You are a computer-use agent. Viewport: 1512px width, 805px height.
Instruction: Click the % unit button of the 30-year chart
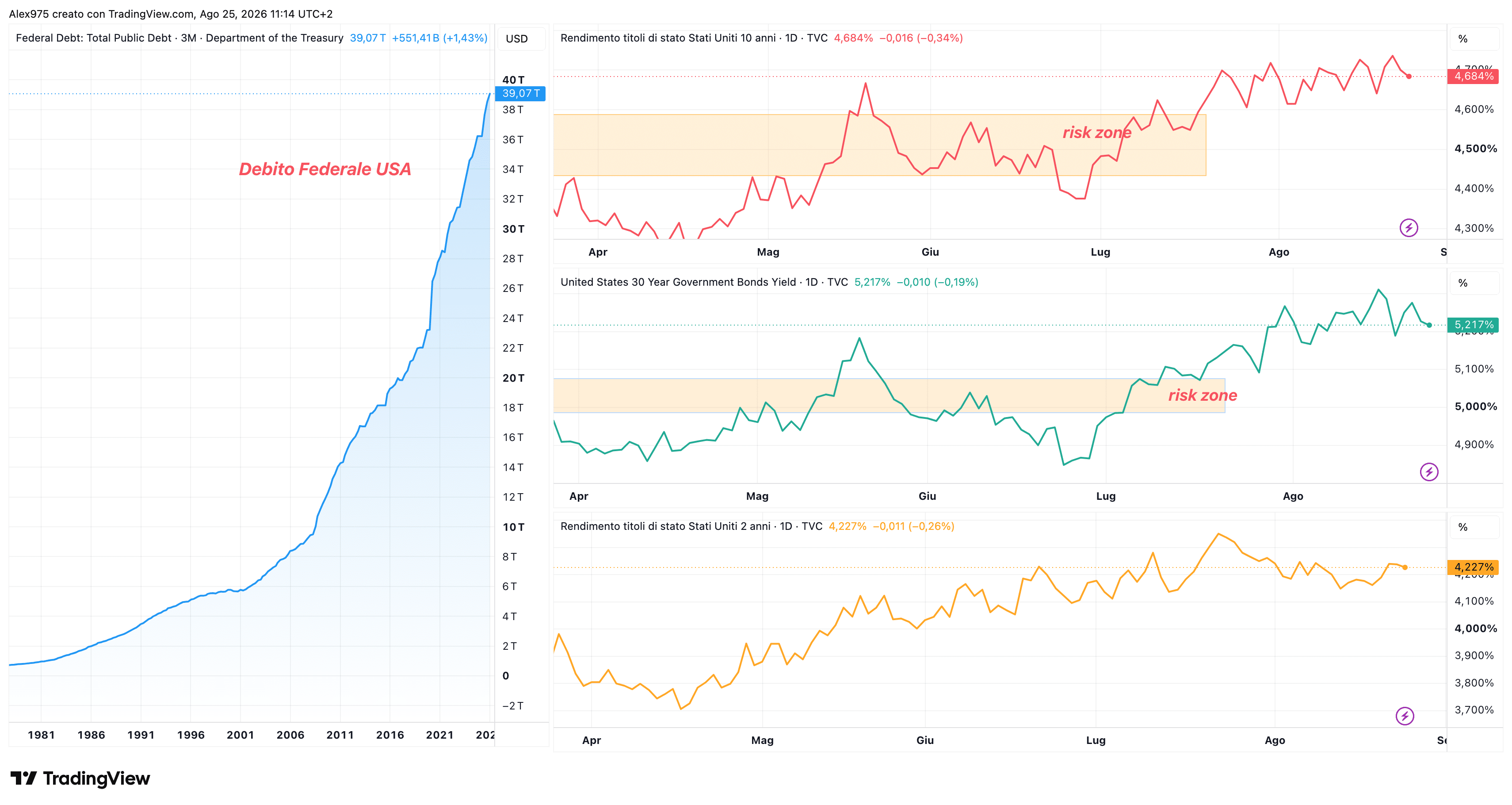(x=1474, y=283)
